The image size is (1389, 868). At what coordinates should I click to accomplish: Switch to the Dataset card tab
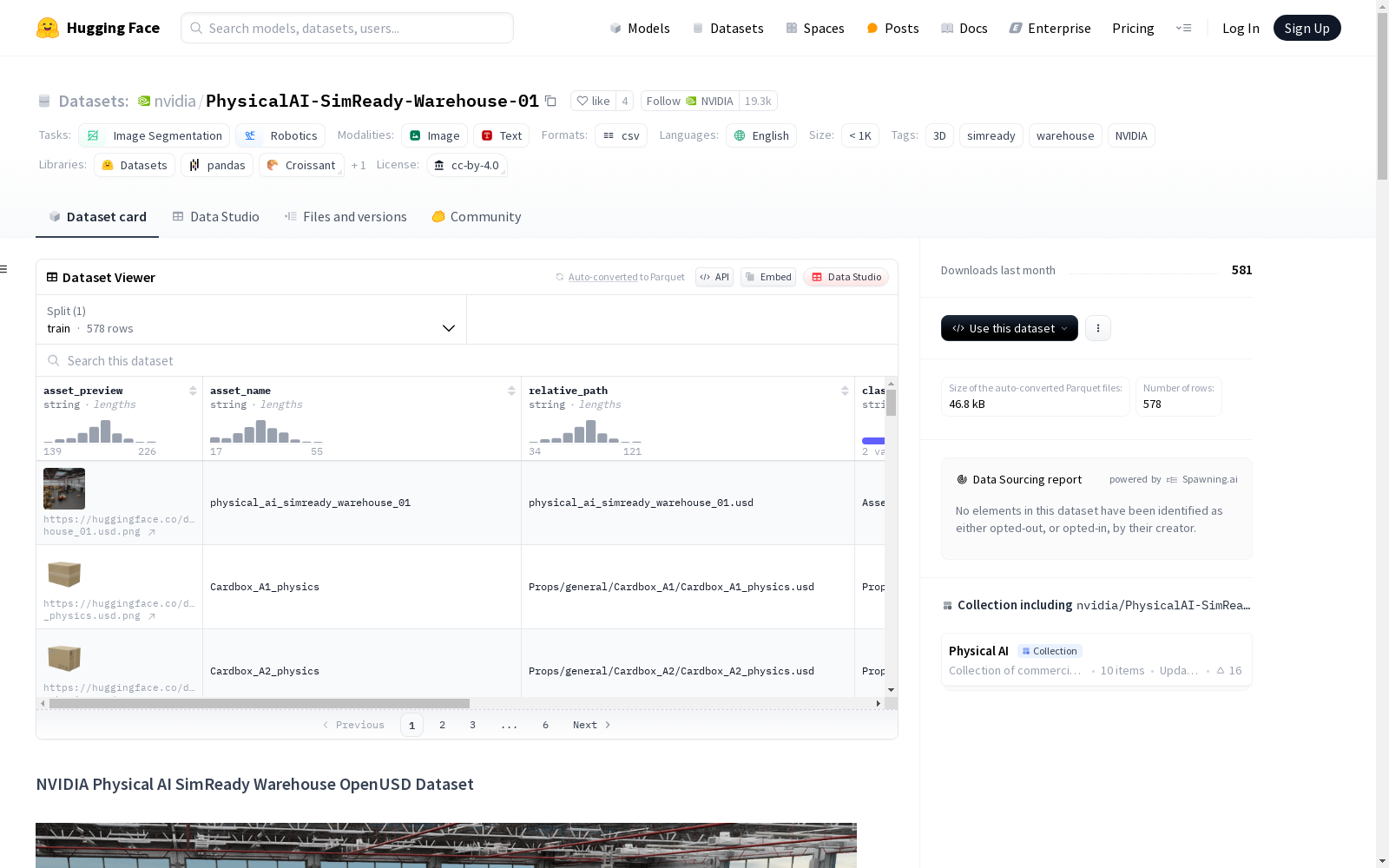click(x=97, y=217)
